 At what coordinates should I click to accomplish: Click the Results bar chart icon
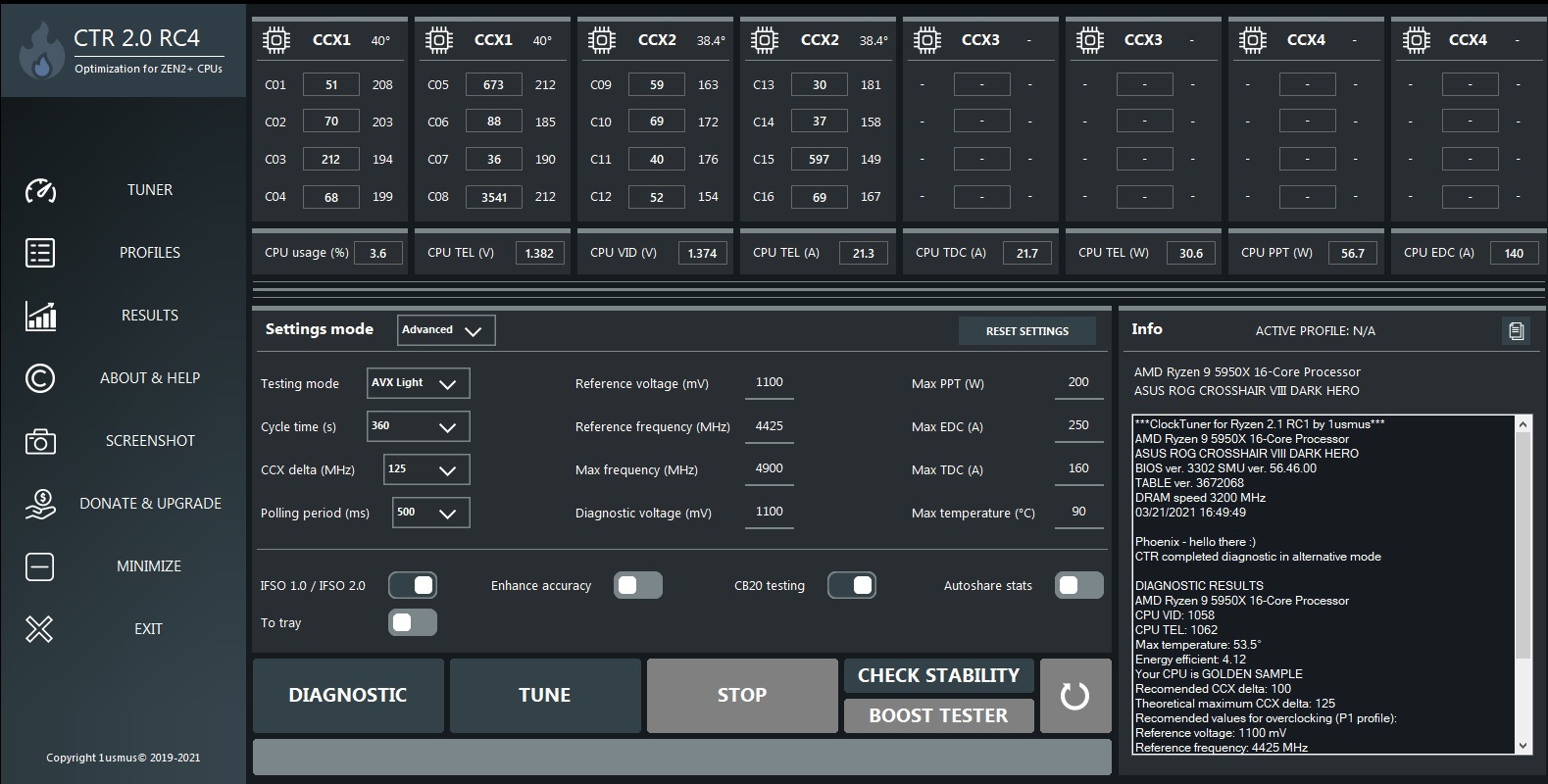pyautogui.click(x=40, y=316)
